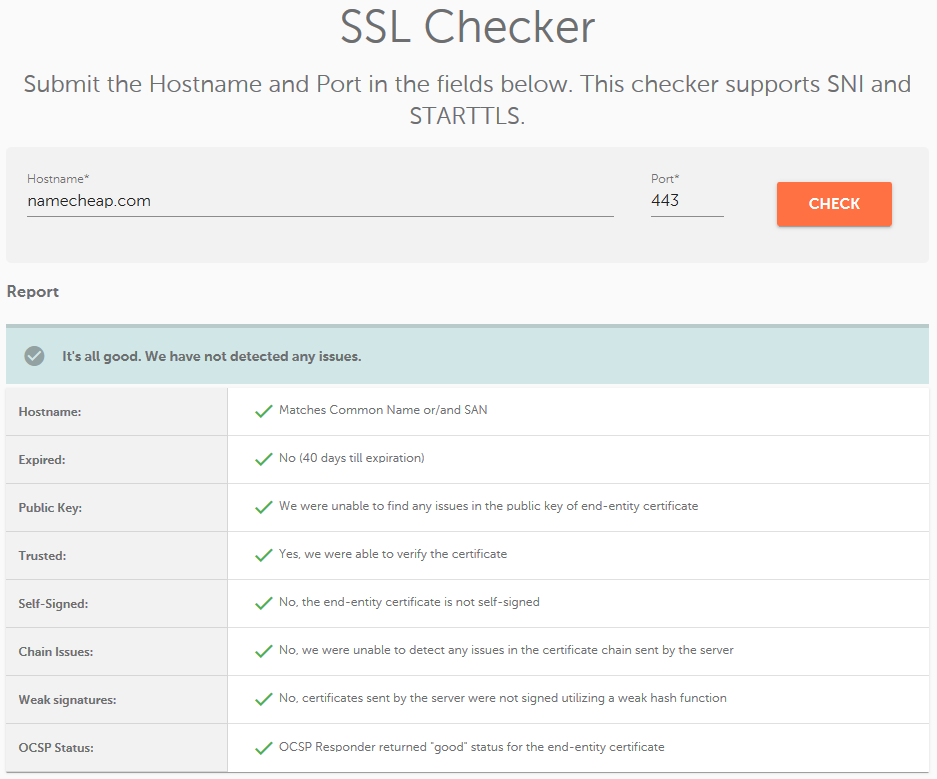
Task: Click the 'SSL Checker' page heading
Action: point(467,27)
